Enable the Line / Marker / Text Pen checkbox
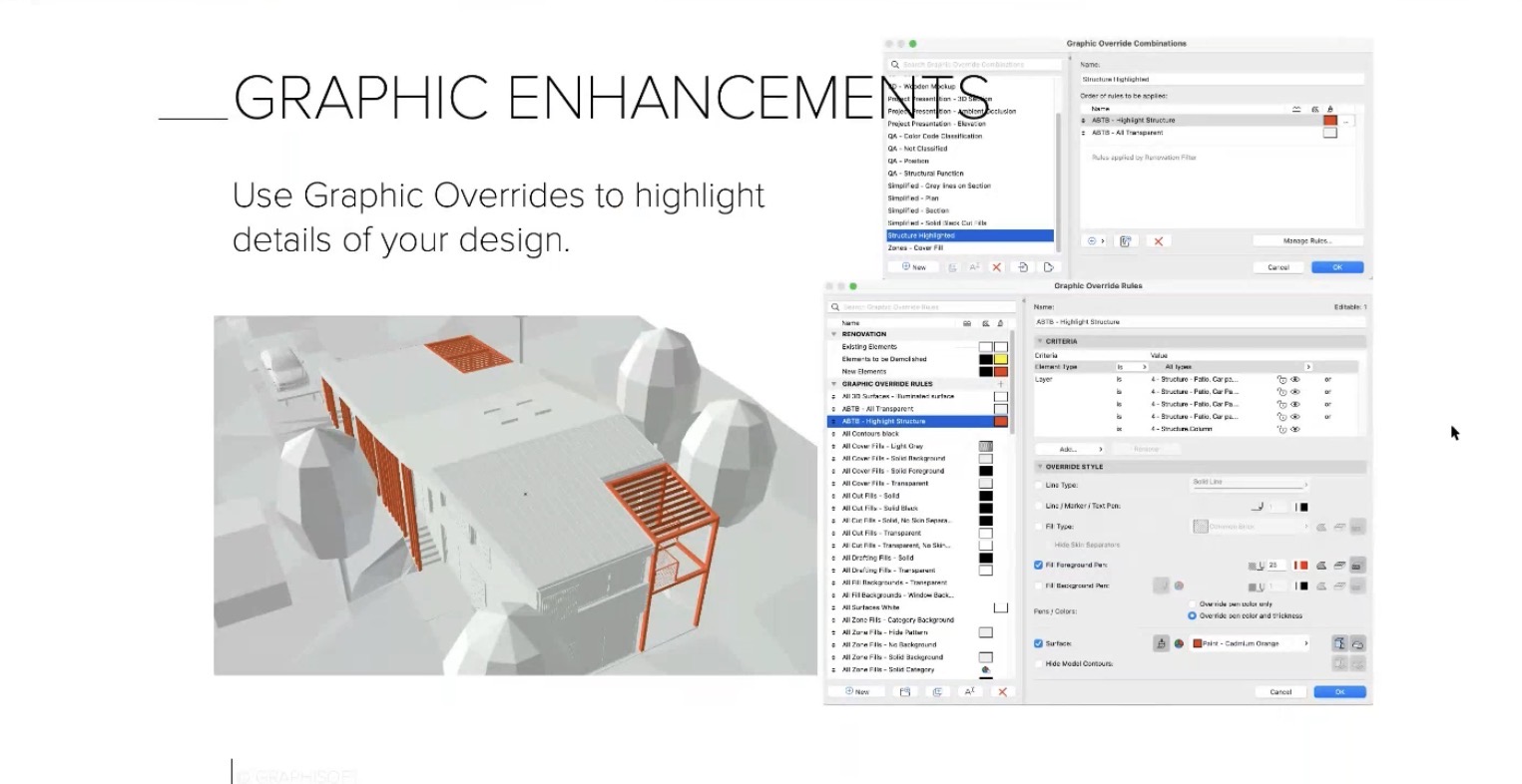 tap(1039, 507)
